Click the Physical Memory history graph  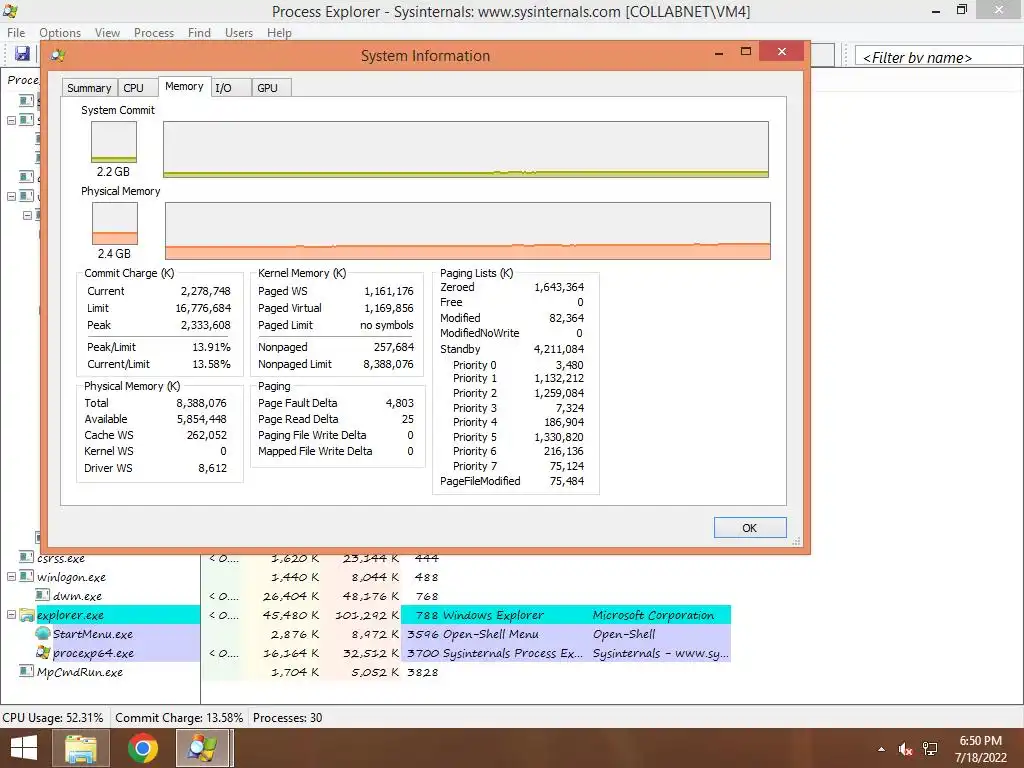(468, 231)
